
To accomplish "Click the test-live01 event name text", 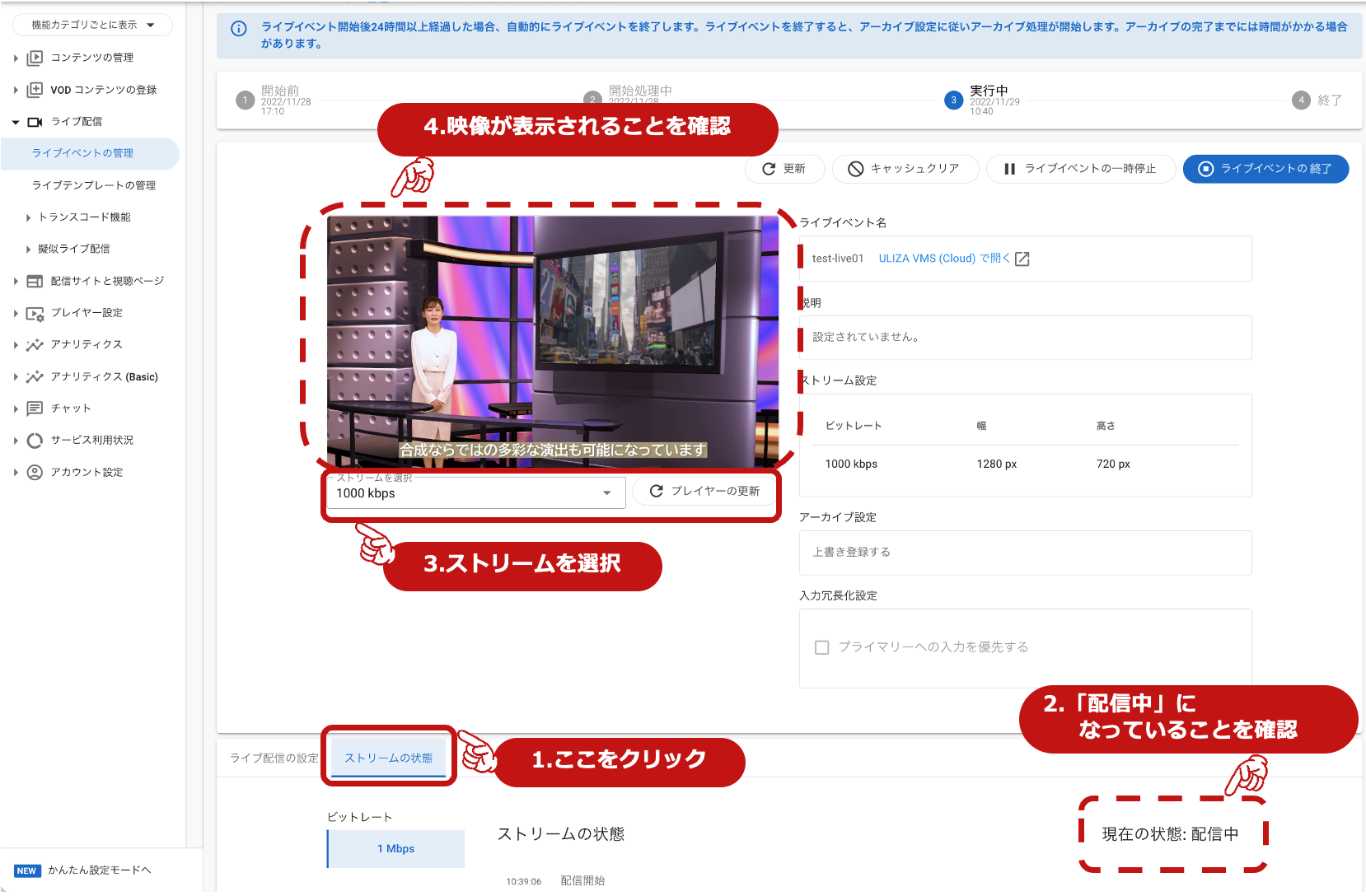I will [x=838, y=259].
